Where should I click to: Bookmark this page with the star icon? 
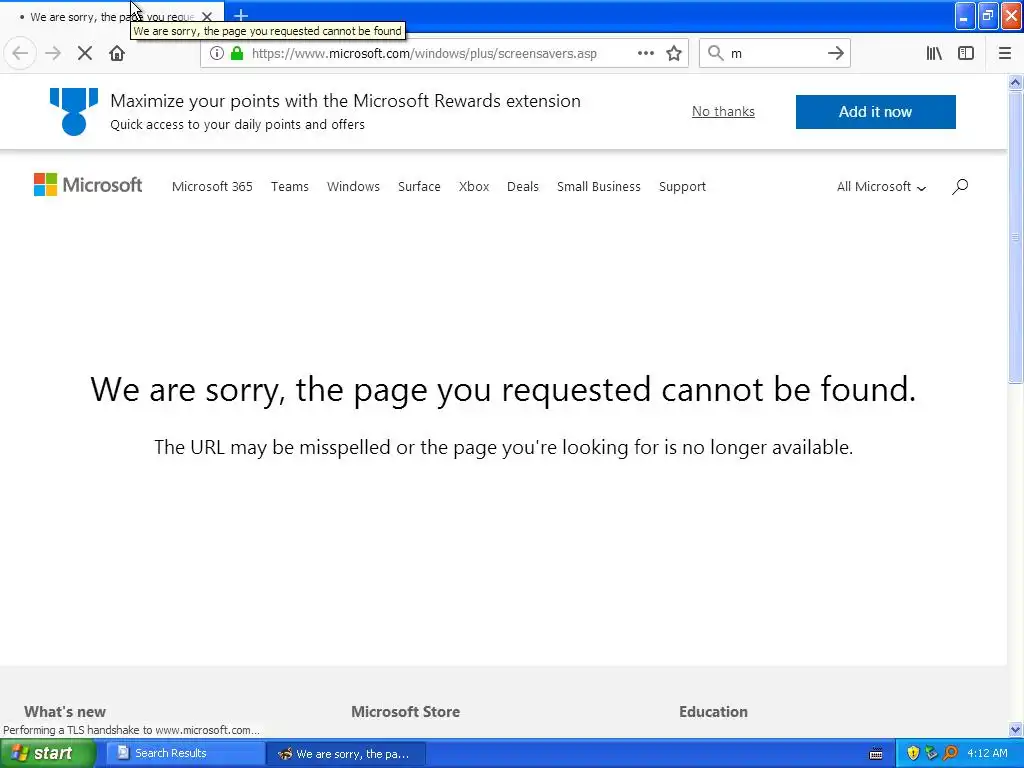pos(674,53)
